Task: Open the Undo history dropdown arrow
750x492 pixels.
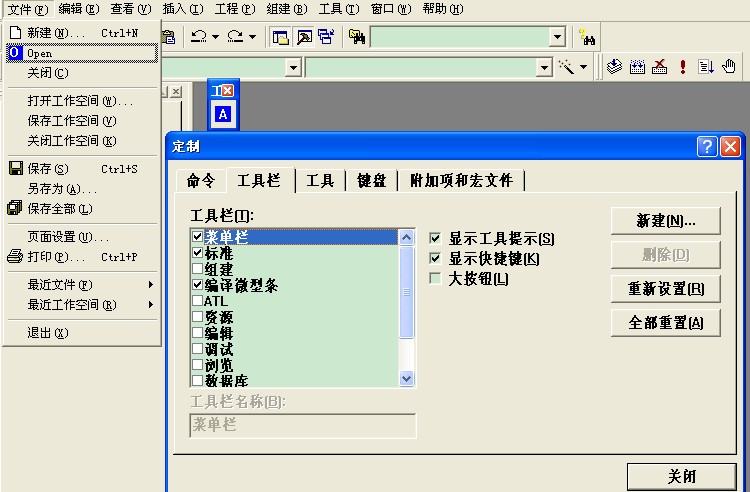Action: coord(215,37)
